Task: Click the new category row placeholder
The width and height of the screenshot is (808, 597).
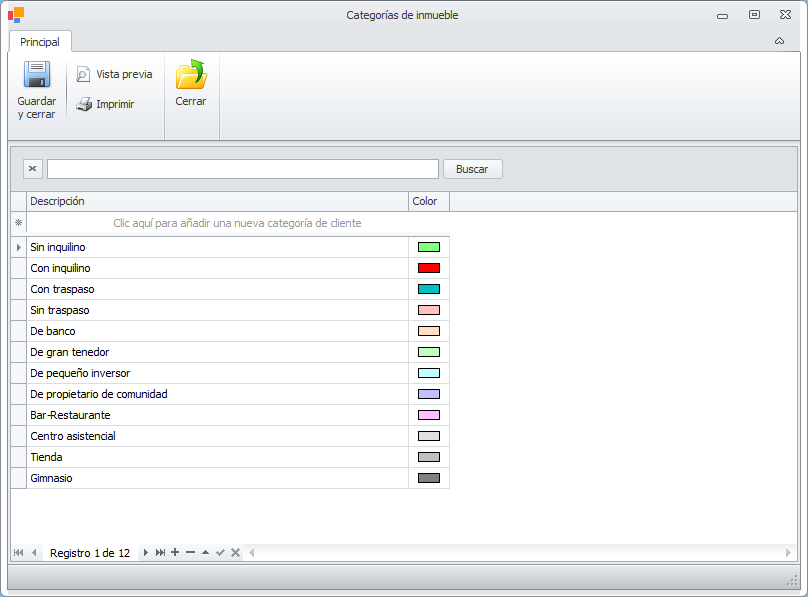Action: tap(237, 223)
